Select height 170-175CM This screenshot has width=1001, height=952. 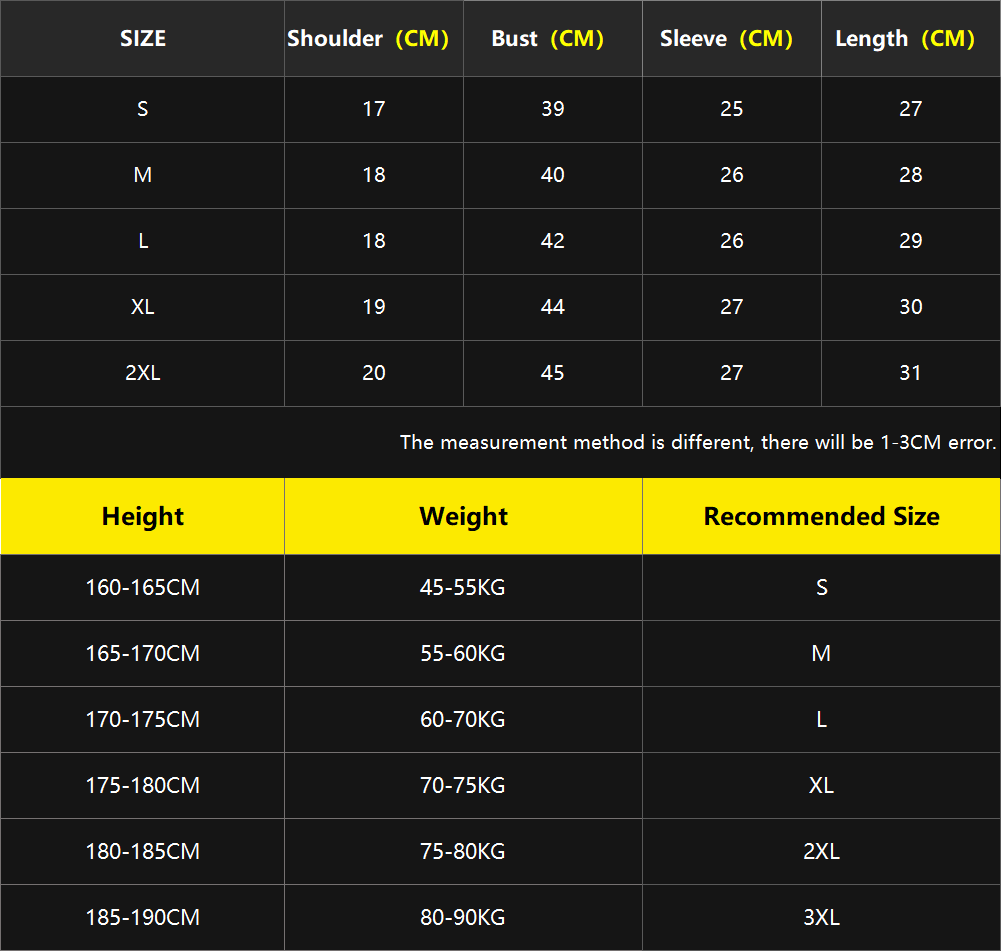[143, 720]
